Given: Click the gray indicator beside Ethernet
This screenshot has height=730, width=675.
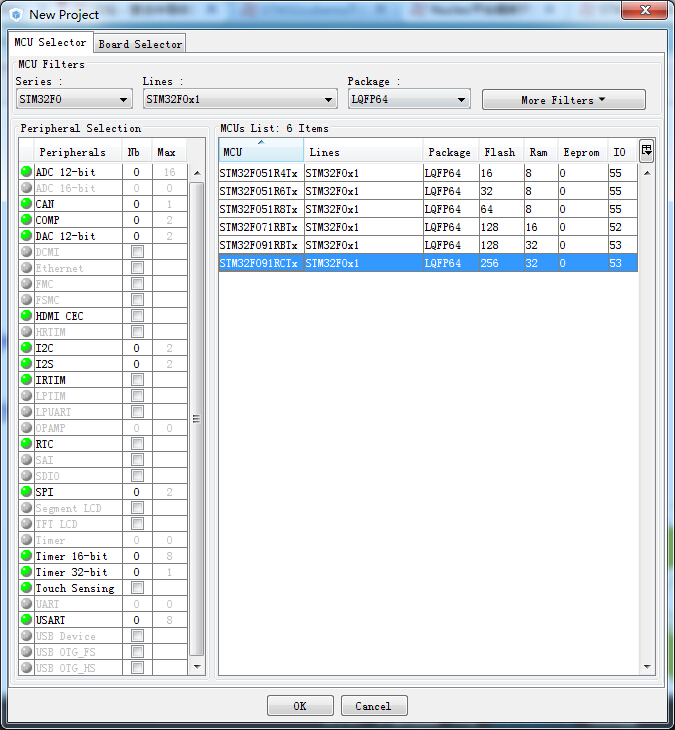Looking at the screenshot, I should [x=27, y=267].
